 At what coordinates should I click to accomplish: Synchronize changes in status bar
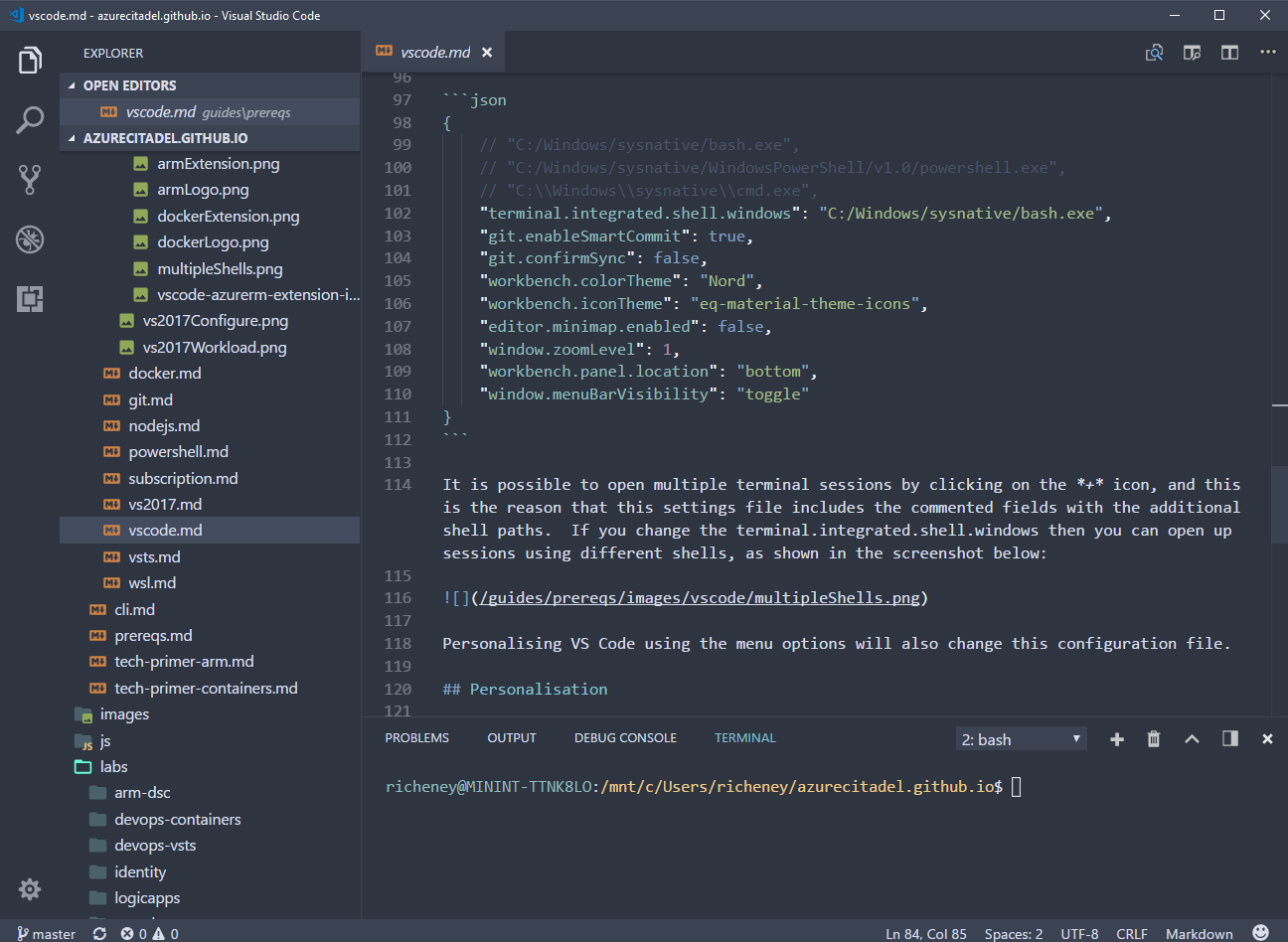[x=99, y=933]
